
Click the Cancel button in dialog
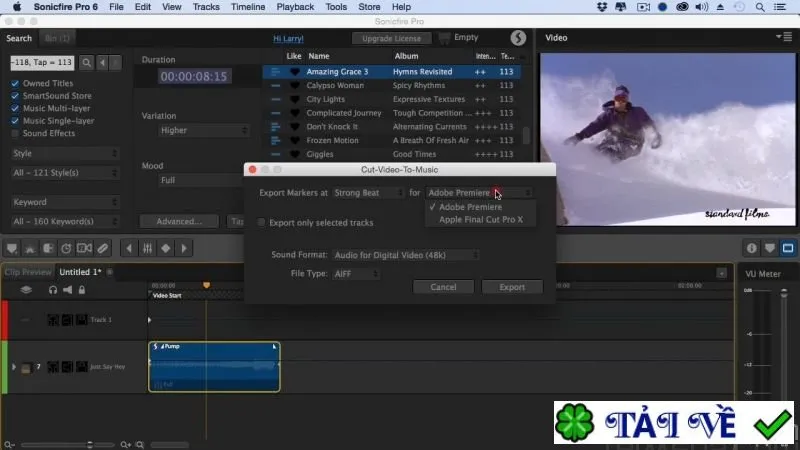point(443,287)
